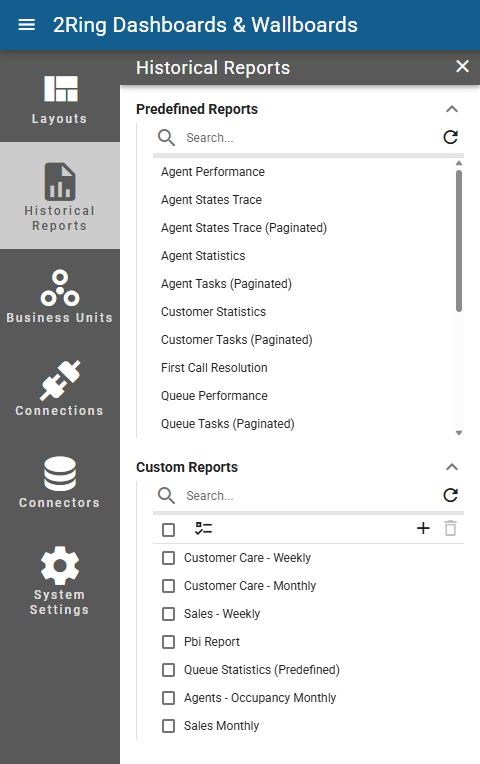Open the Queue Performance report
480x764 pixels.
coord(214,396)
